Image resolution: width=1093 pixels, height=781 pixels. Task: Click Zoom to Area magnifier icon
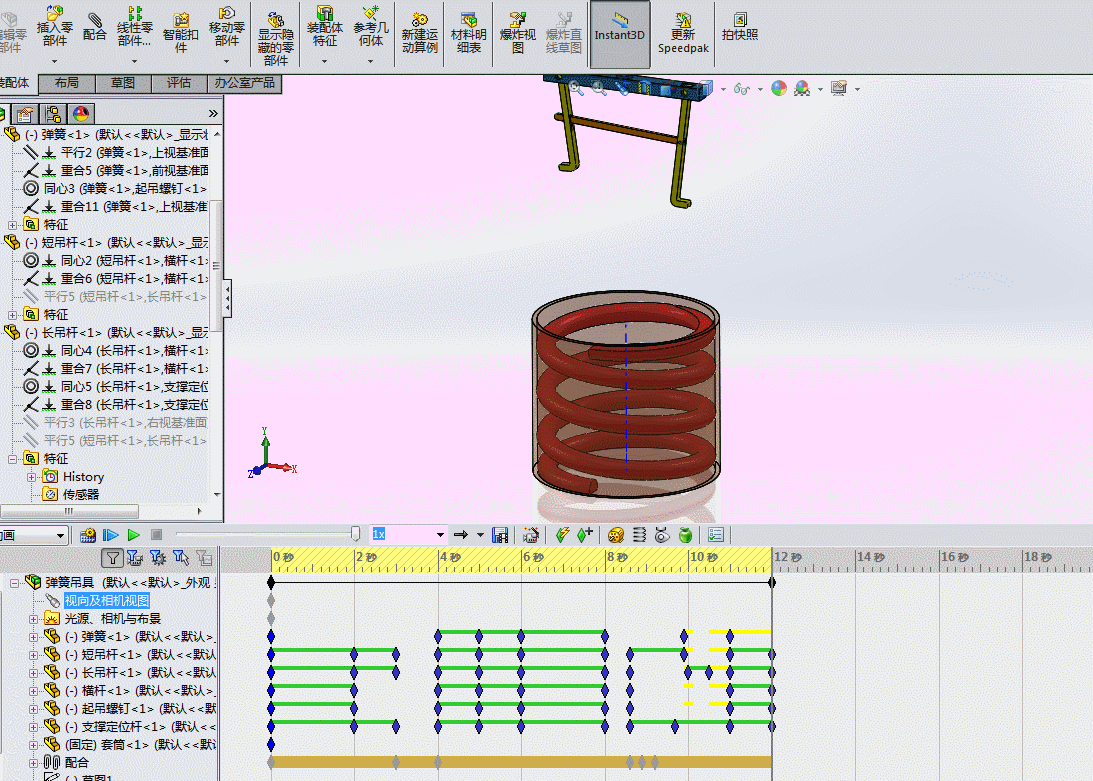coord(599,88)
